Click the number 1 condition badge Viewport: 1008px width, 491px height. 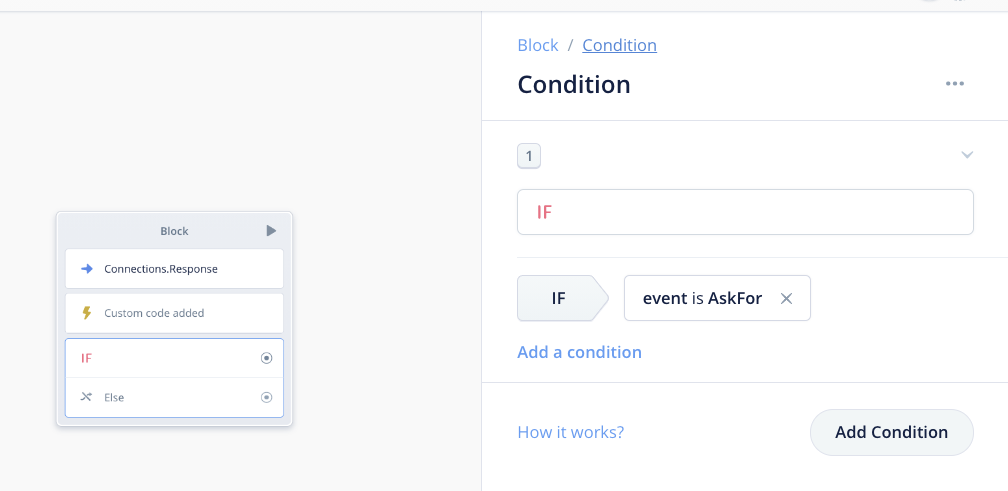coord(529,156)
